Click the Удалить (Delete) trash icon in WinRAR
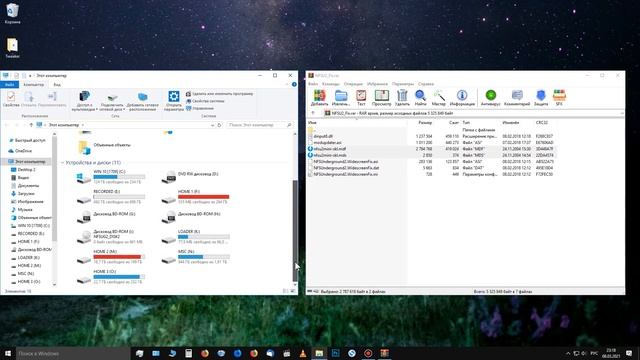Image resolution: width=640 pixels, height=360 pixels. (x=402, y=98)
